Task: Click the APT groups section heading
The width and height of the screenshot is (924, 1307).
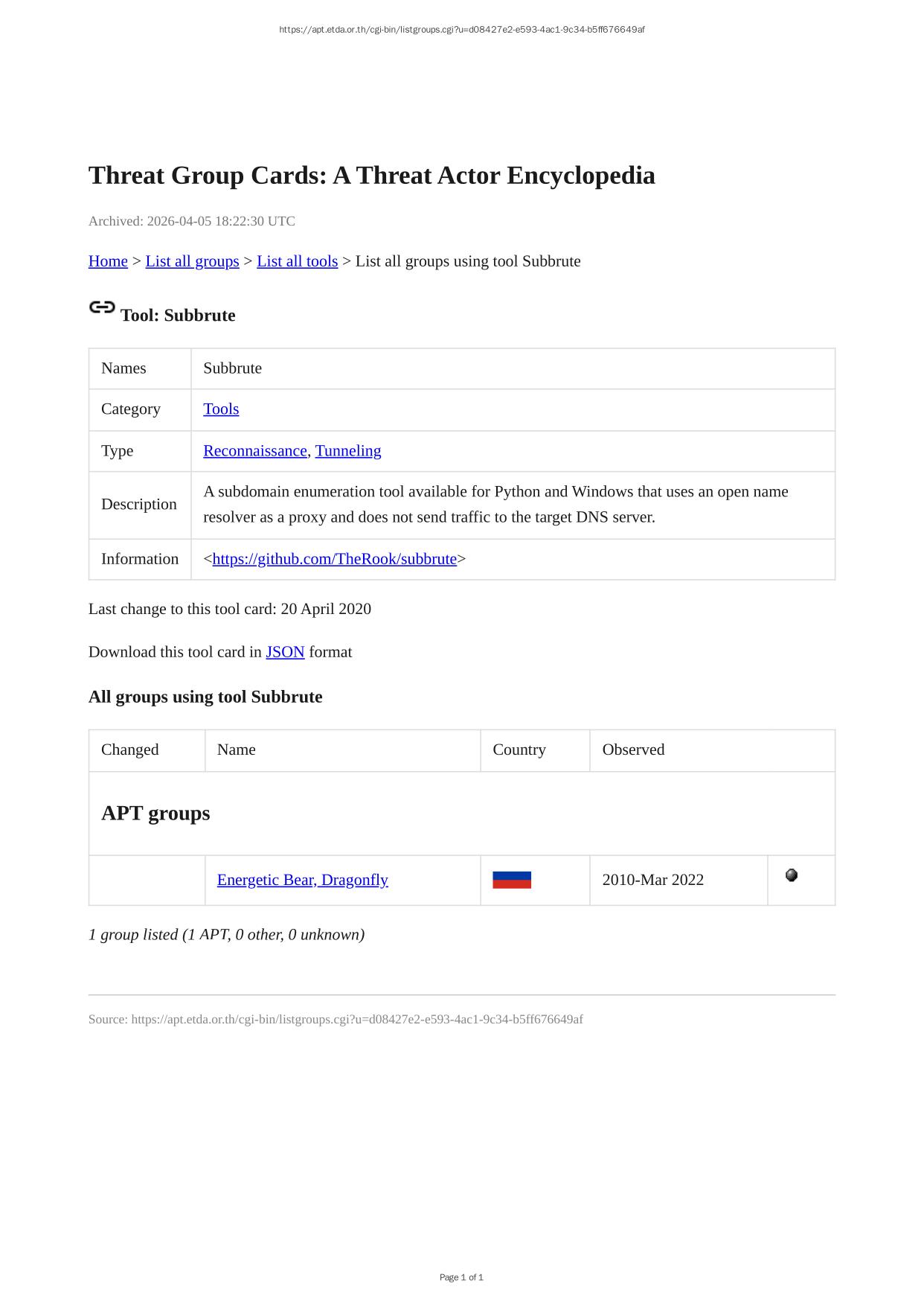Action: pos(155,813)
